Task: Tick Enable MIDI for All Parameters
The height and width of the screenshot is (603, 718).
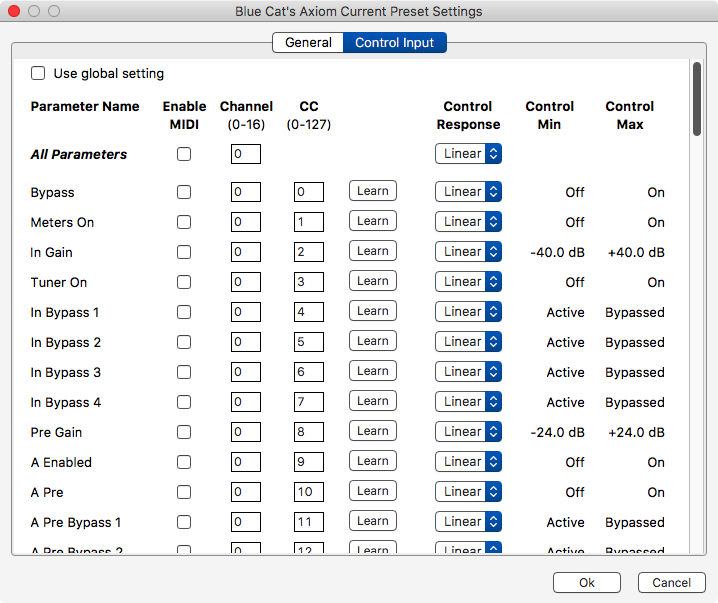Action: point(184,154)
